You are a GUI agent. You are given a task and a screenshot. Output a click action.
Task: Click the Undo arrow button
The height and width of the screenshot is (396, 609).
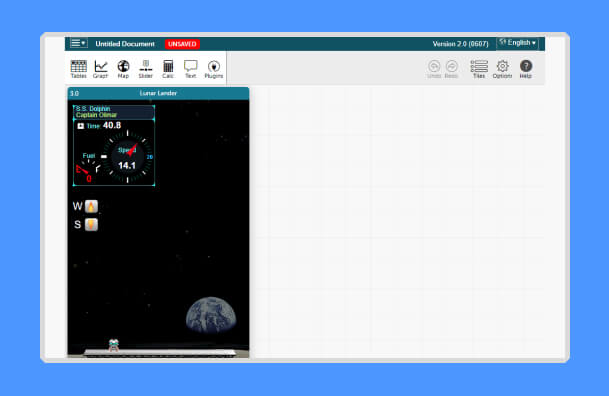[x=434, y=69]
